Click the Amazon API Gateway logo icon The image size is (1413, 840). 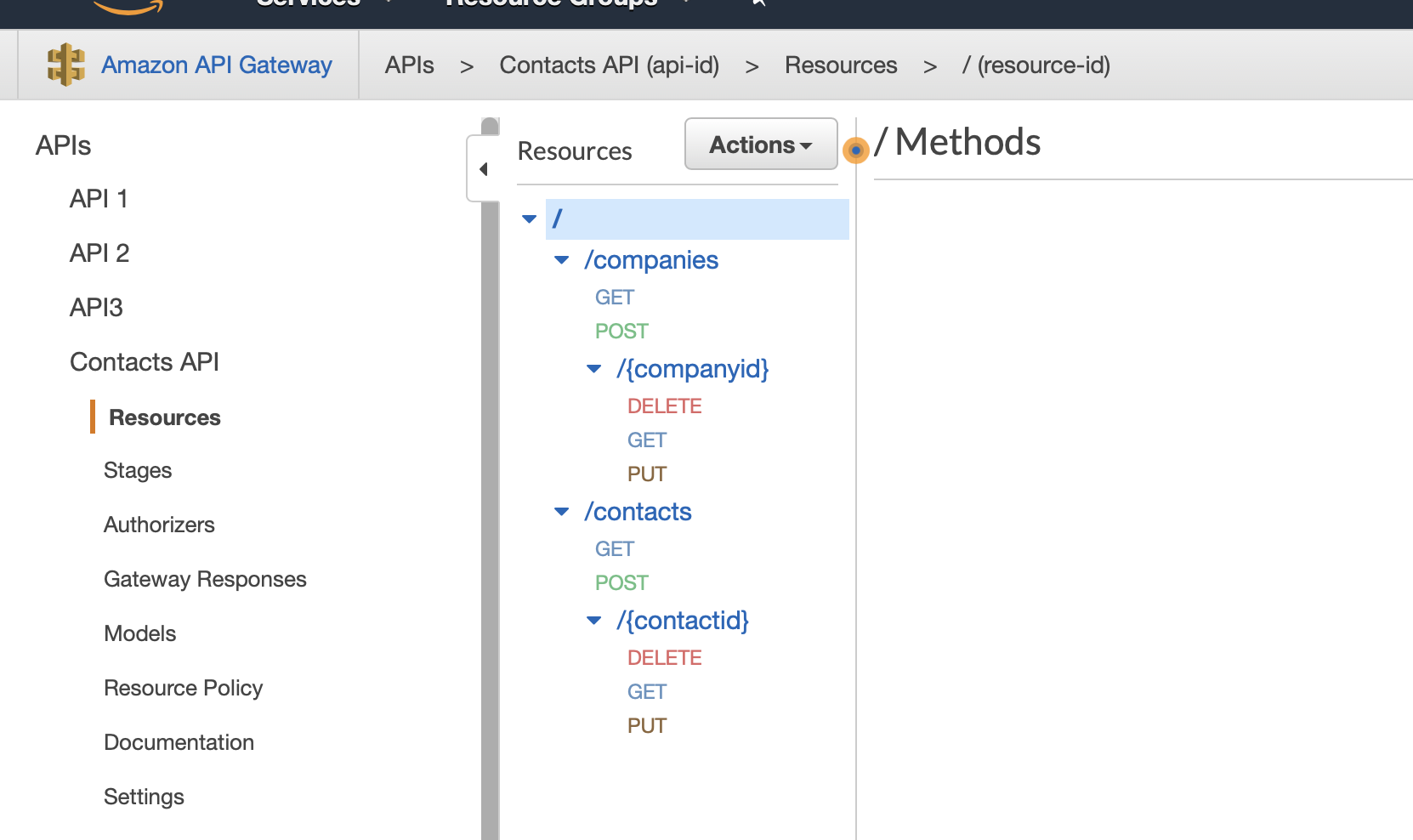65,65
